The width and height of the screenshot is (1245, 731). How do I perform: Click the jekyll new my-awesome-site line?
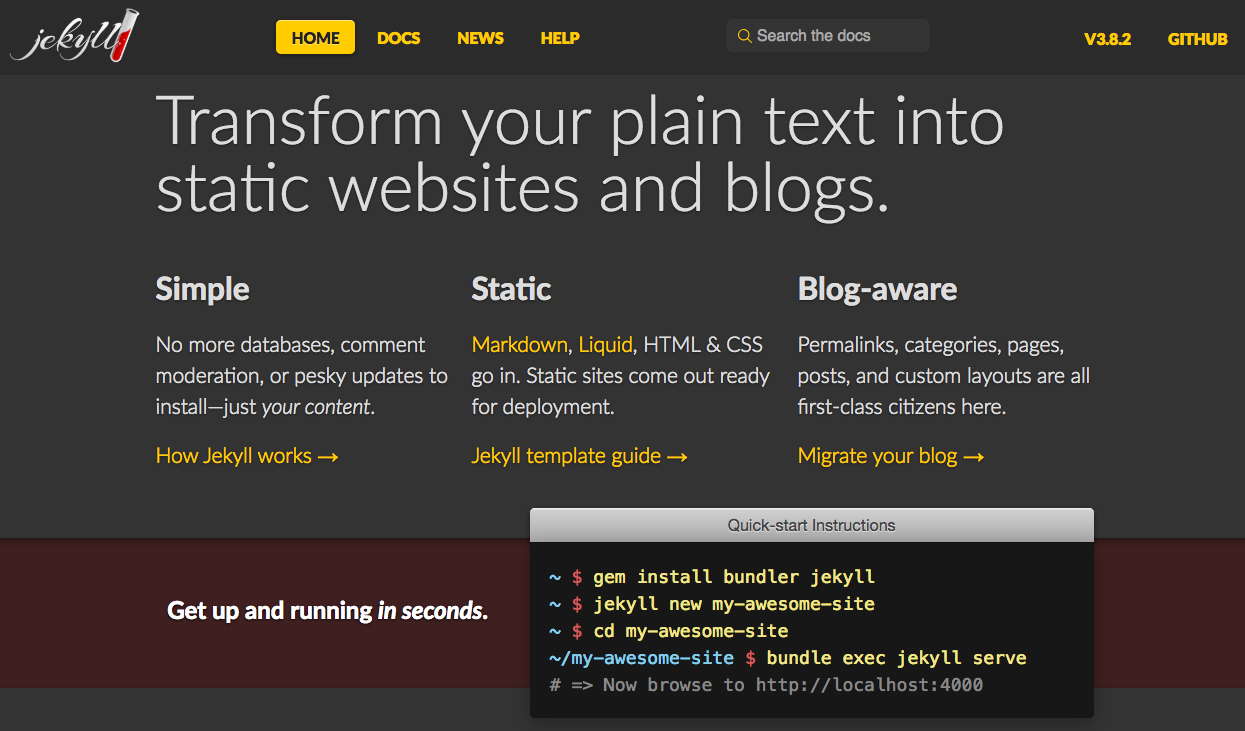712,604
